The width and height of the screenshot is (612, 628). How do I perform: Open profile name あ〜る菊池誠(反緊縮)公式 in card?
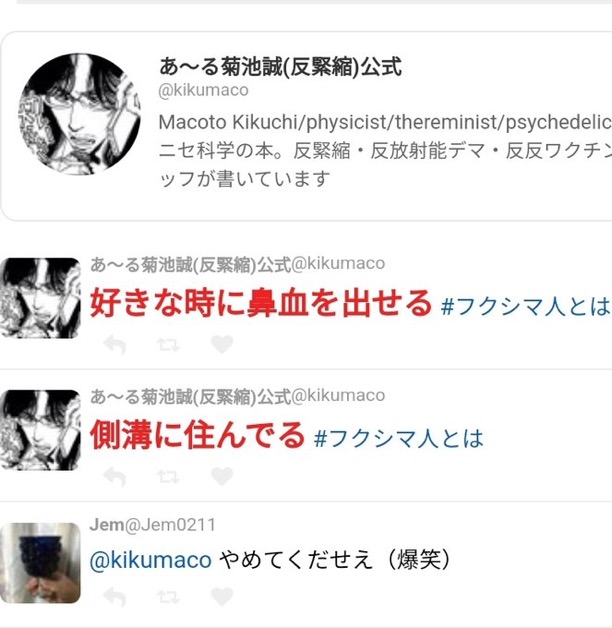pos(280,66)
